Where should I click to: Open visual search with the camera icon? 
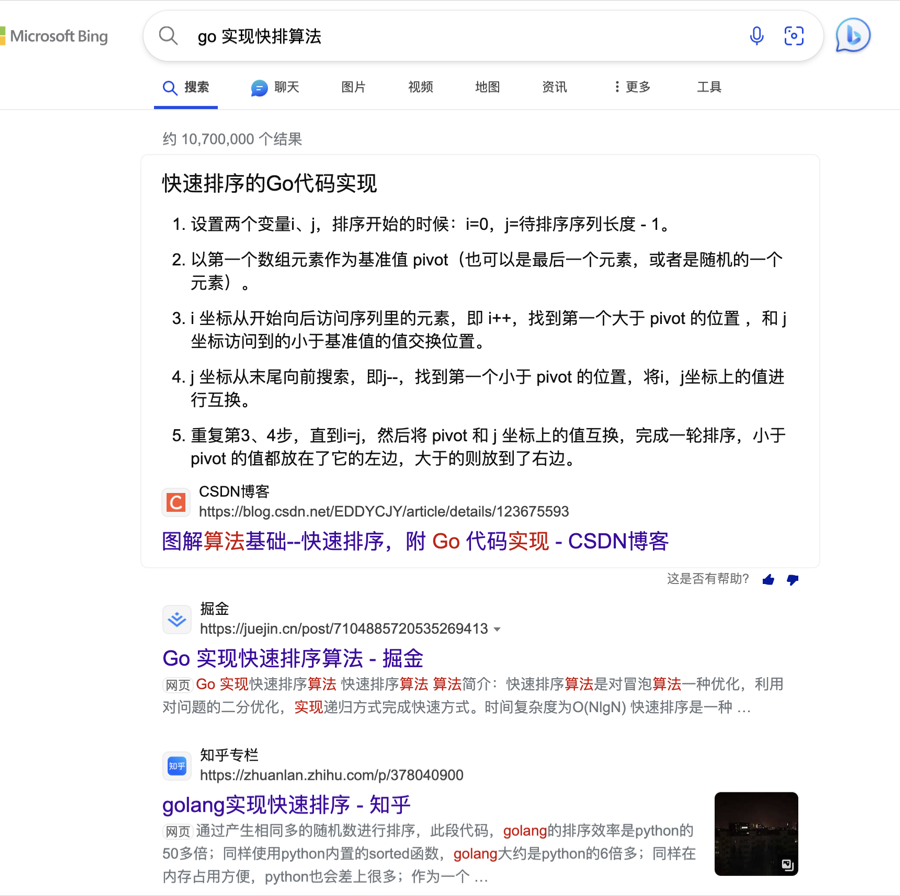pyautogui.click(x=794, y=35)
